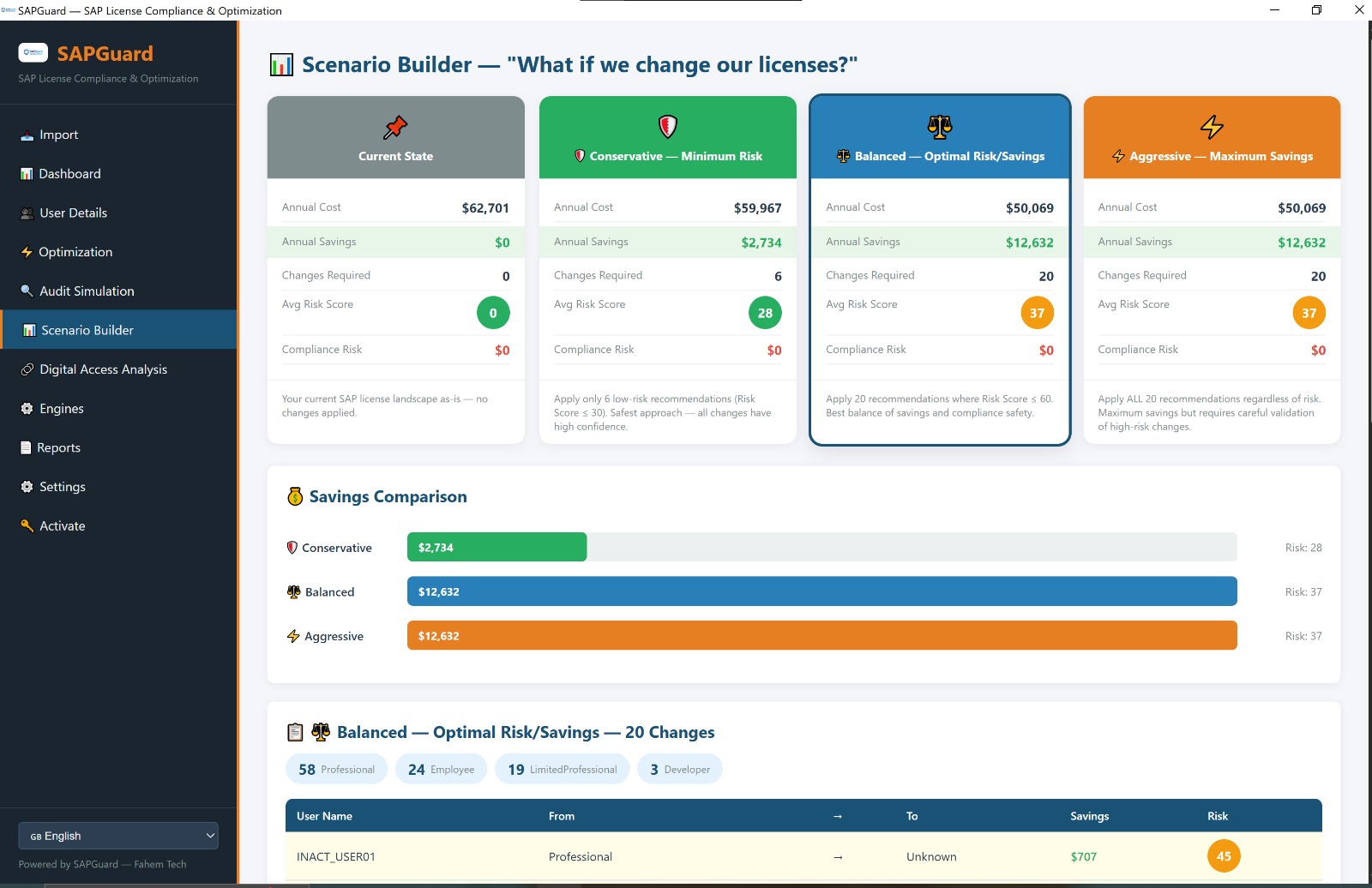Click the bar chart icon beside Scenario Builder title
This screenshot has height=888, width=1372.
tap(281, 65)
